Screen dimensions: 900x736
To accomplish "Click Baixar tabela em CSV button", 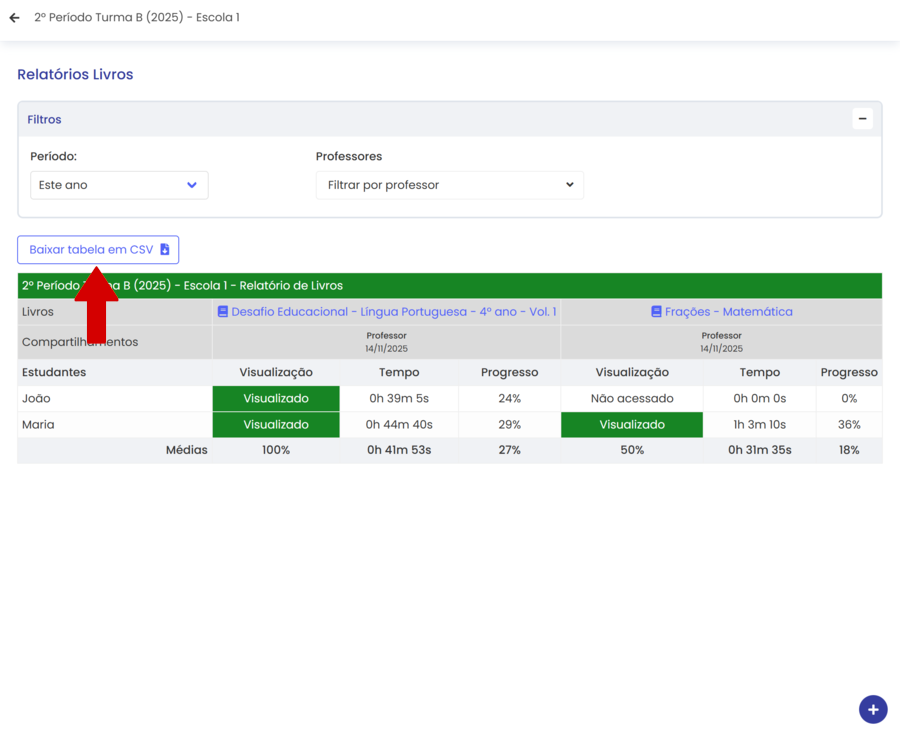I will (x=91, y=250).
